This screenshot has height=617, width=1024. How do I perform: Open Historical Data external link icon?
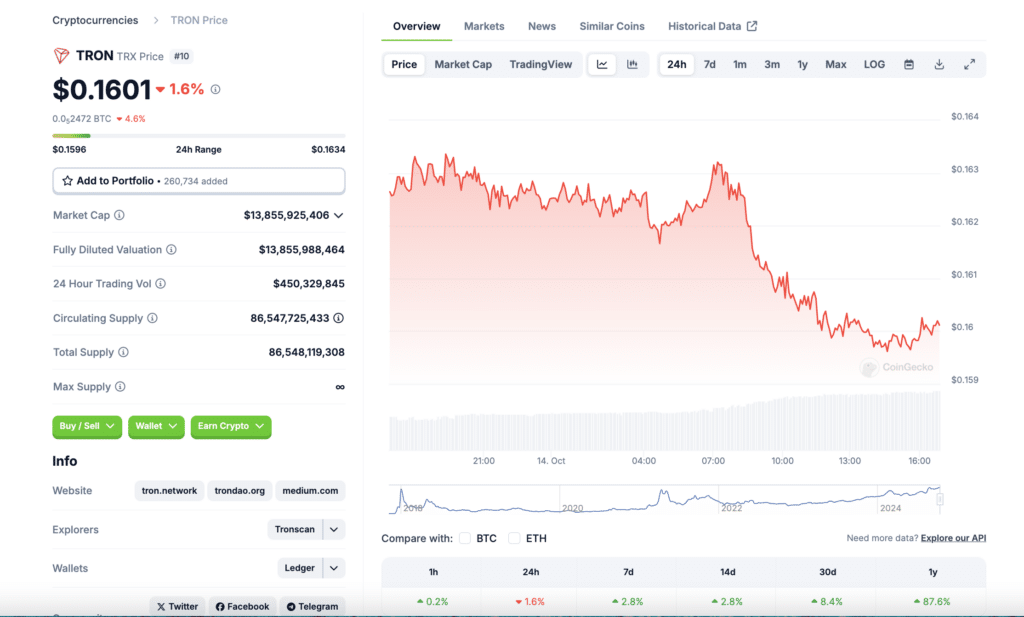pyautogui.click(x=752, y=26)
